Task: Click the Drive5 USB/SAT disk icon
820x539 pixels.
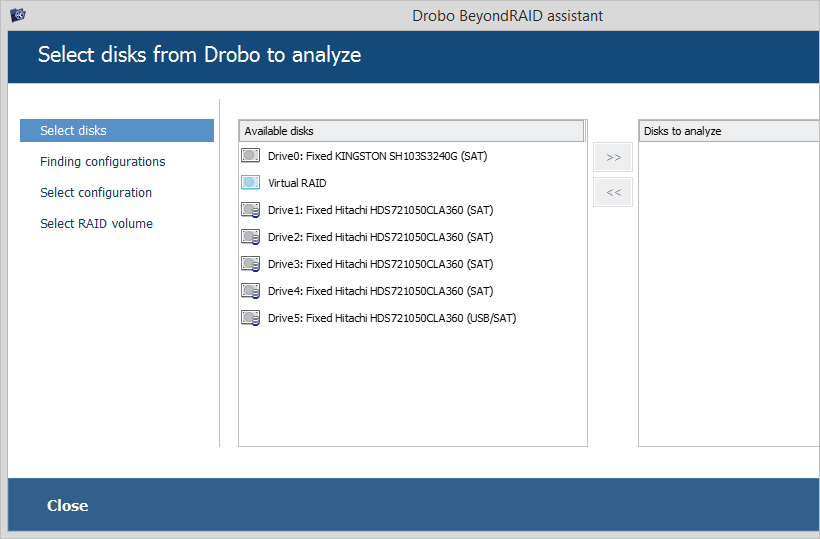Action: click(x=250, y=318)
